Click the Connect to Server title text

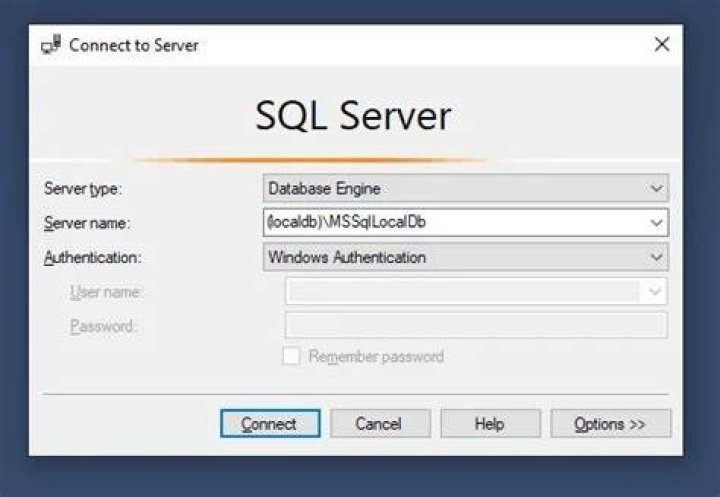pos(134,45)
